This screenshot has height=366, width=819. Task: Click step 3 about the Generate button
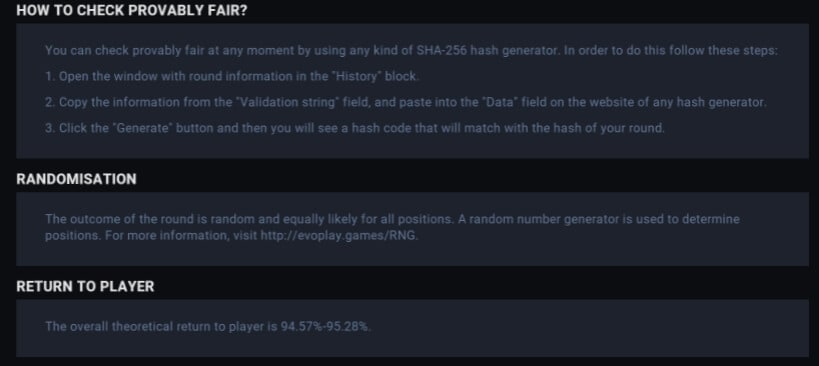tap(355, 128)
